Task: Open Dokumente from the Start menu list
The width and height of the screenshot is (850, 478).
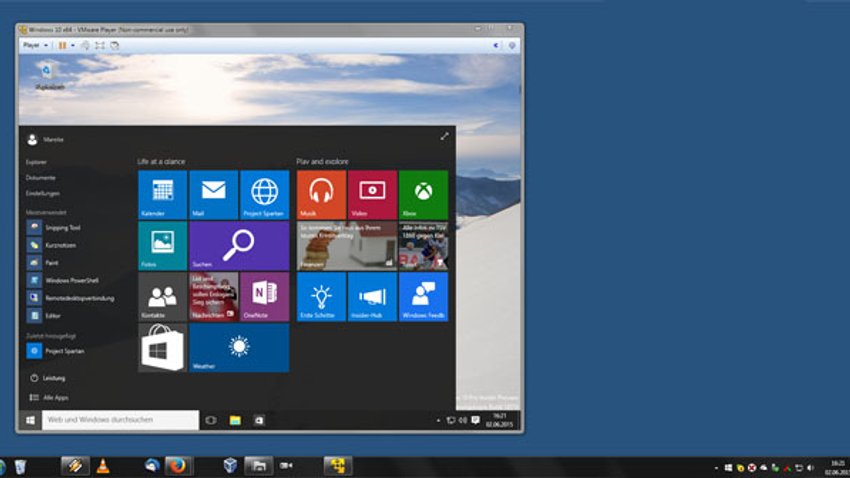Action: (41, 178)
